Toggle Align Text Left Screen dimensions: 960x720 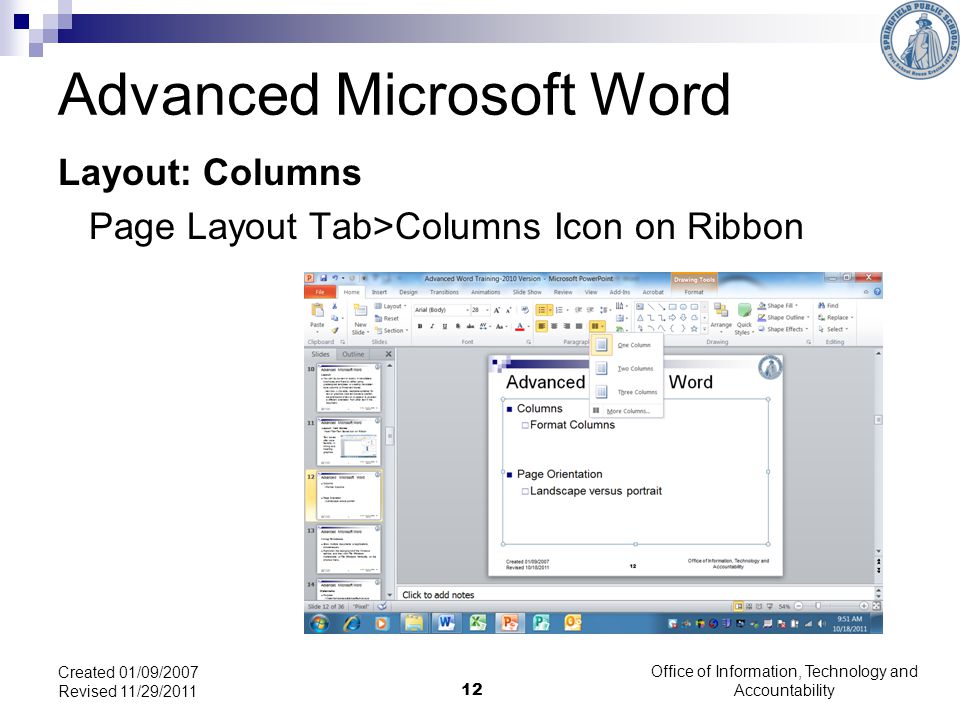(541, 326)
